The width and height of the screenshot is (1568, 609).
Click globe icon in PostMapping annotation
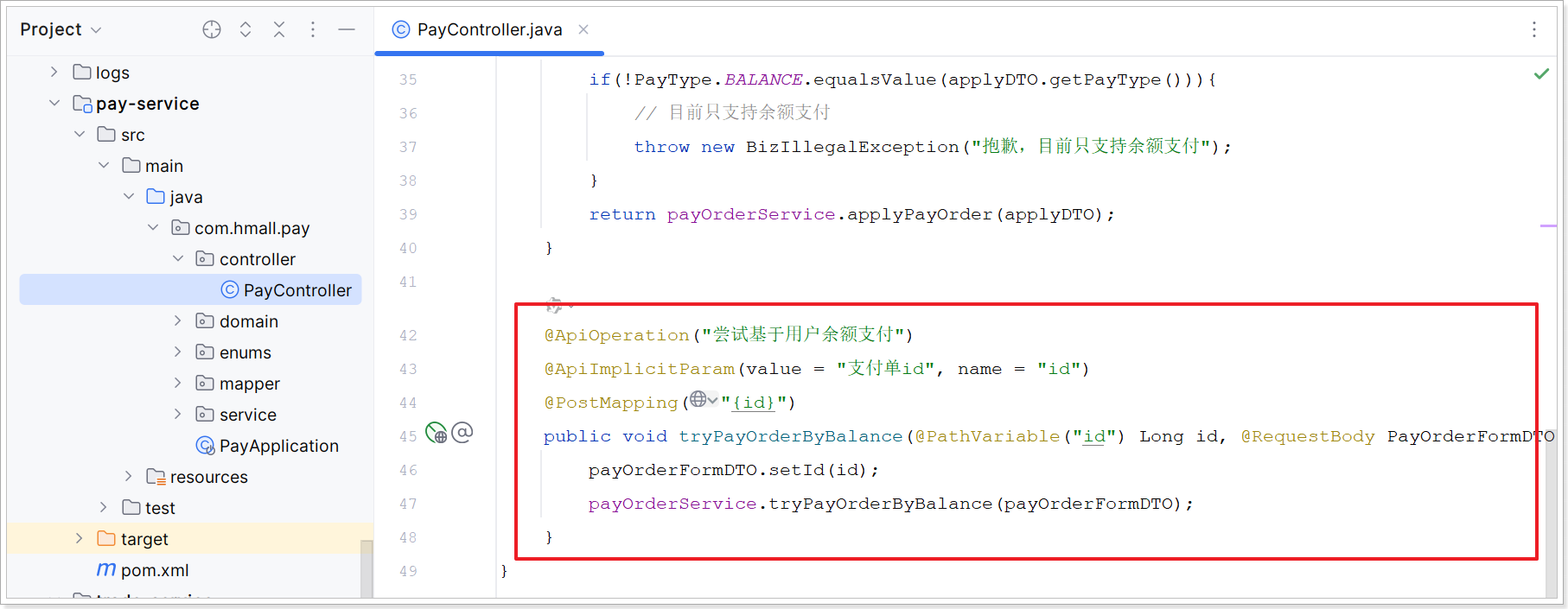tap(698, 399)
